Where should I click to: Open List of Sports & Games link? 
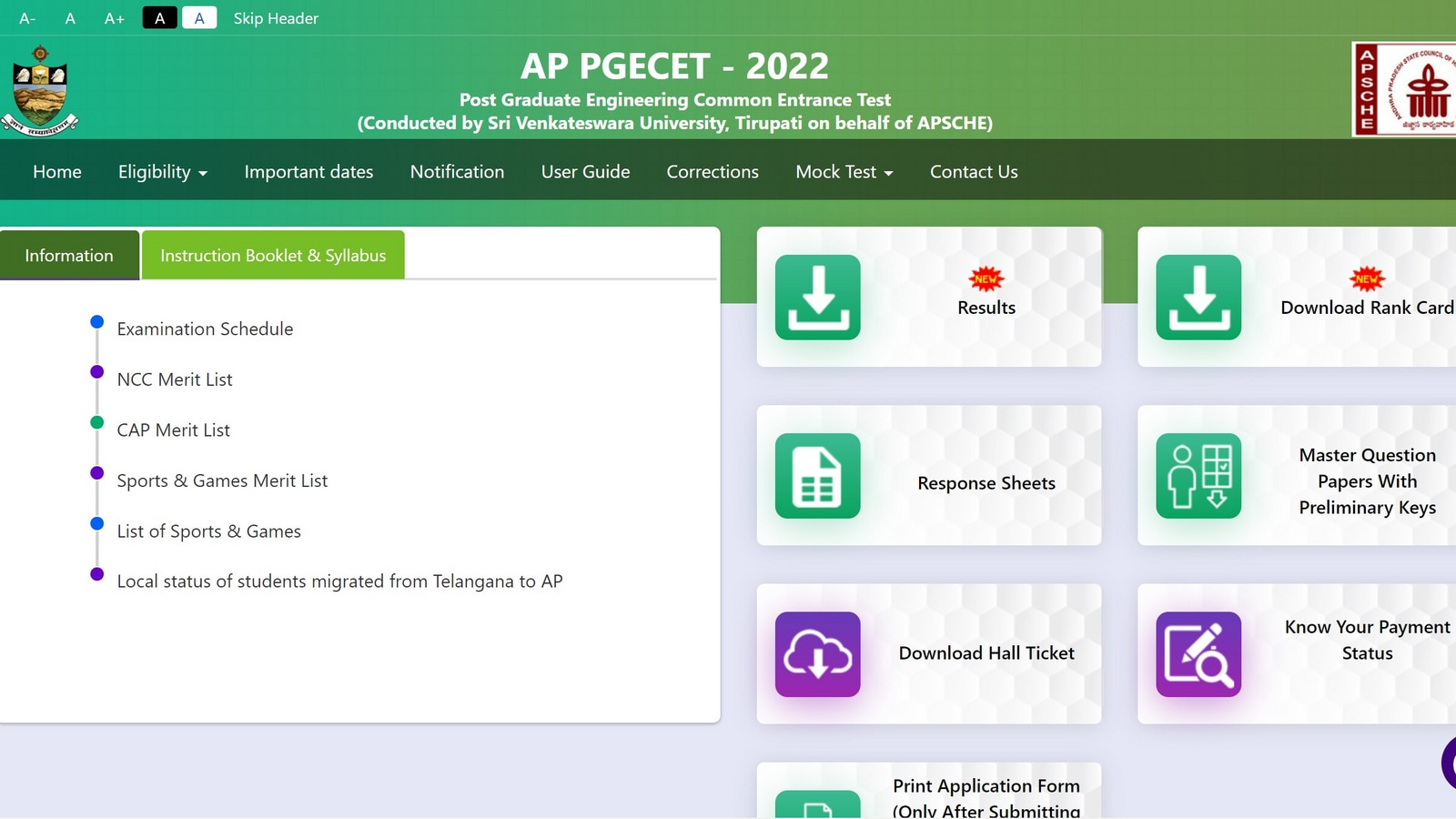click(x=208, y=531)
